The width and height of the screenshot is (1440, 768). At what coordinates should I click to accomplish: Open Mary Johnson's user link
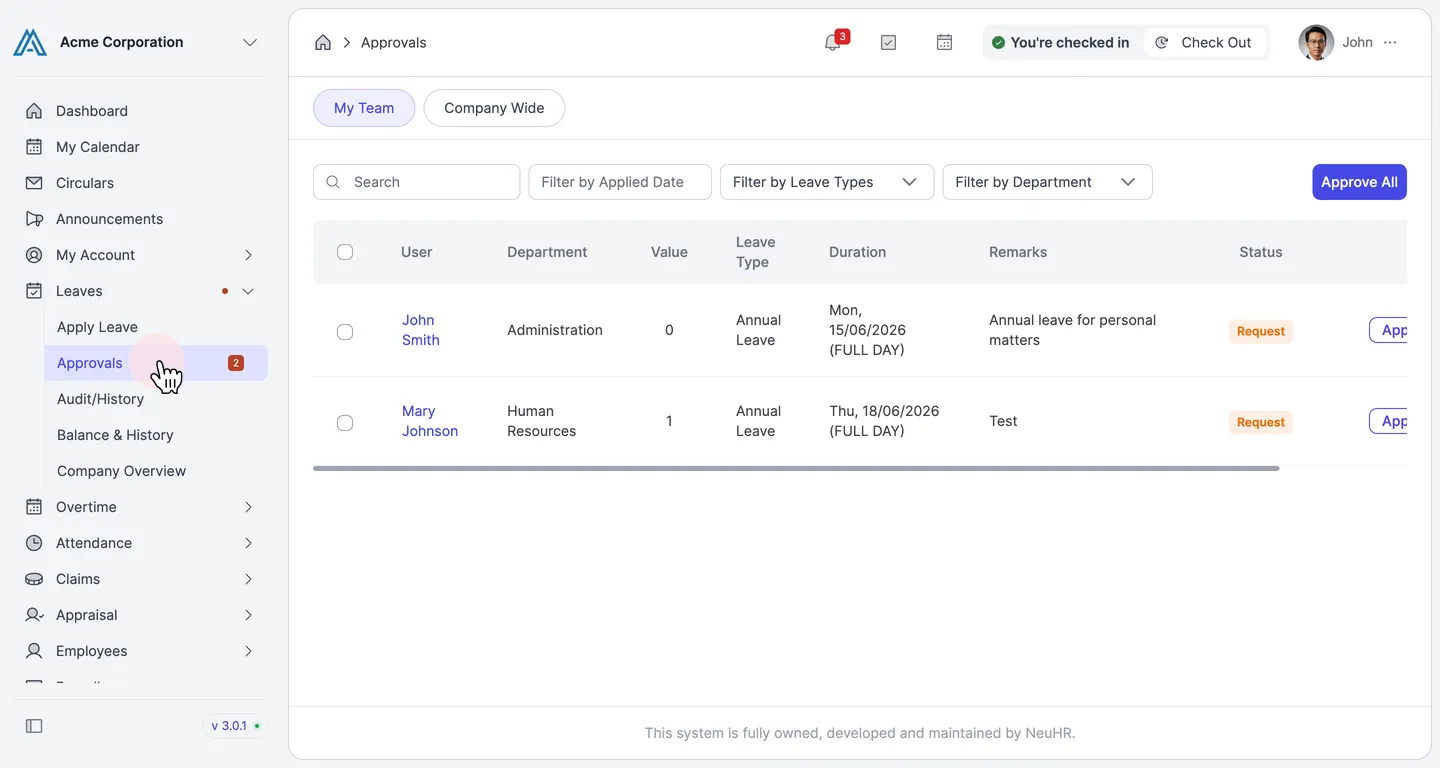(x=430, y=421)
